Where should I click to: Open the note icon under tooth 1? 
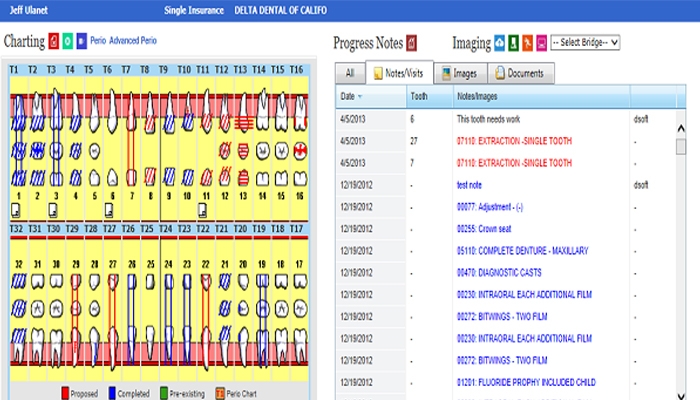15,209
